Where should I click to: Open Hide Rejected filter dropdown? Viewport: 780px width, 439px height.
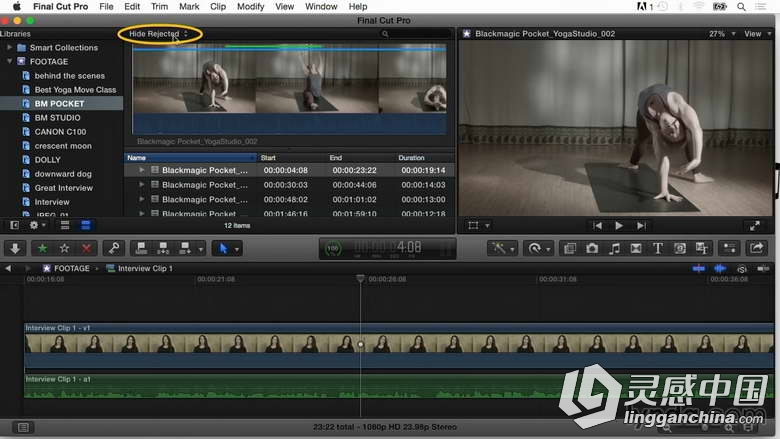click(158, 34)
